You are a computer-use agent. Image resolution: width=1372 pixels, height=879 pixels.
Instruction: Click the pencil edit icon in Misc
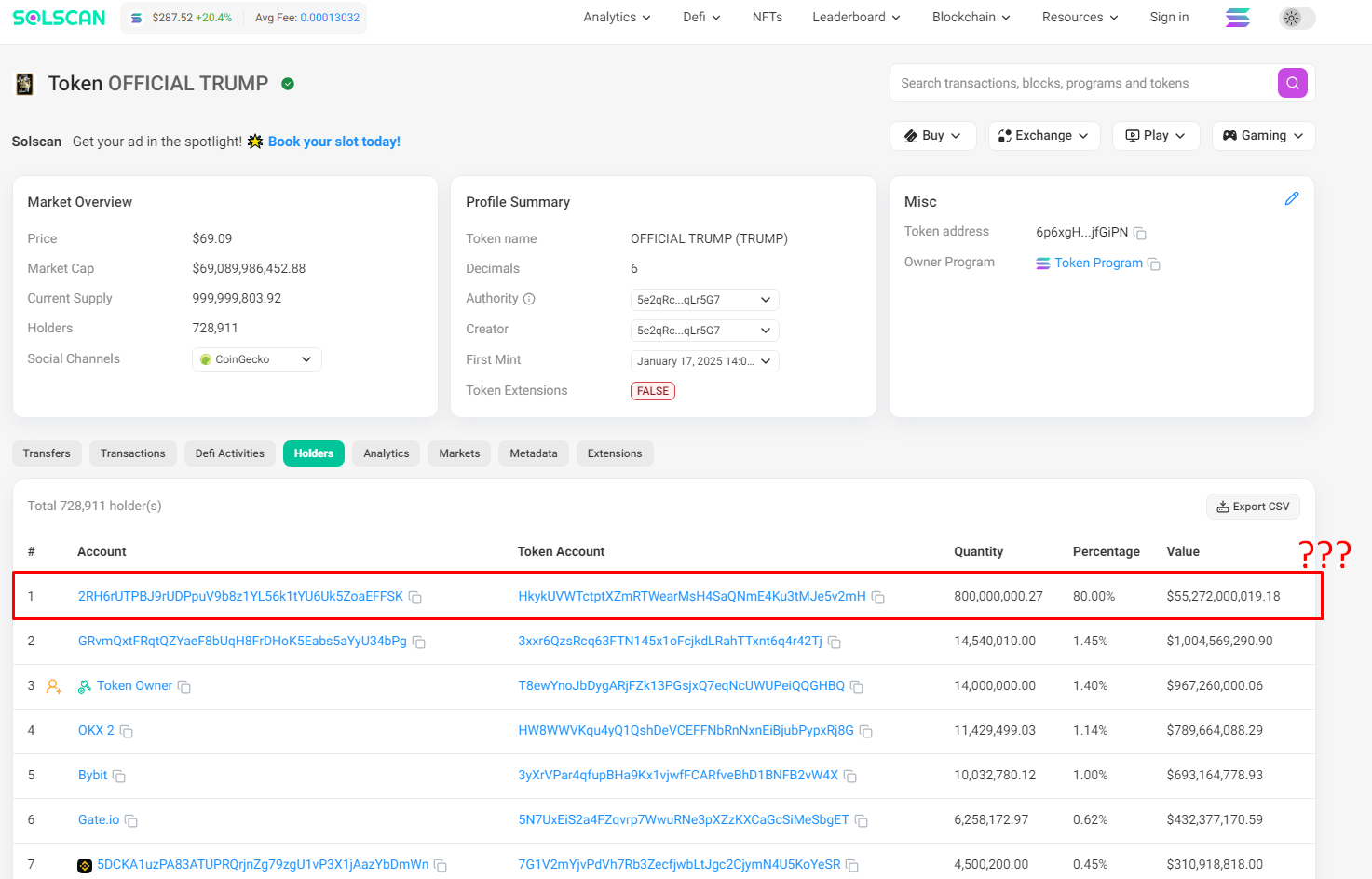pyautogui.click(x=1291, y=198)
